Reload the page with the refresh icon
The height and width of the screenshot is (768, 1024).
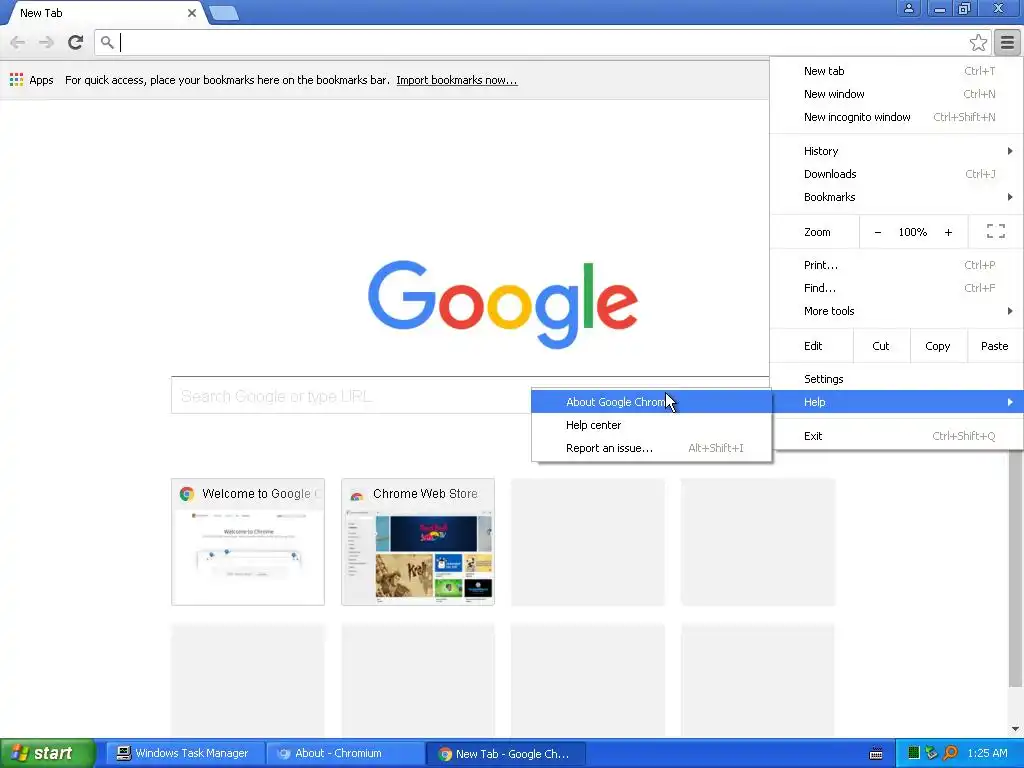coord(75,42)
